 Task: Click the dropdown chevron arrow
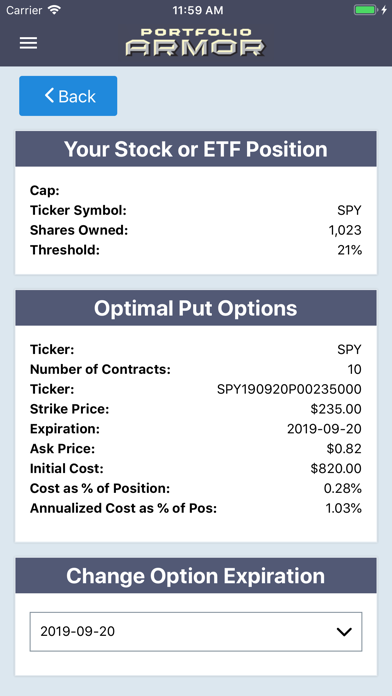344,632
